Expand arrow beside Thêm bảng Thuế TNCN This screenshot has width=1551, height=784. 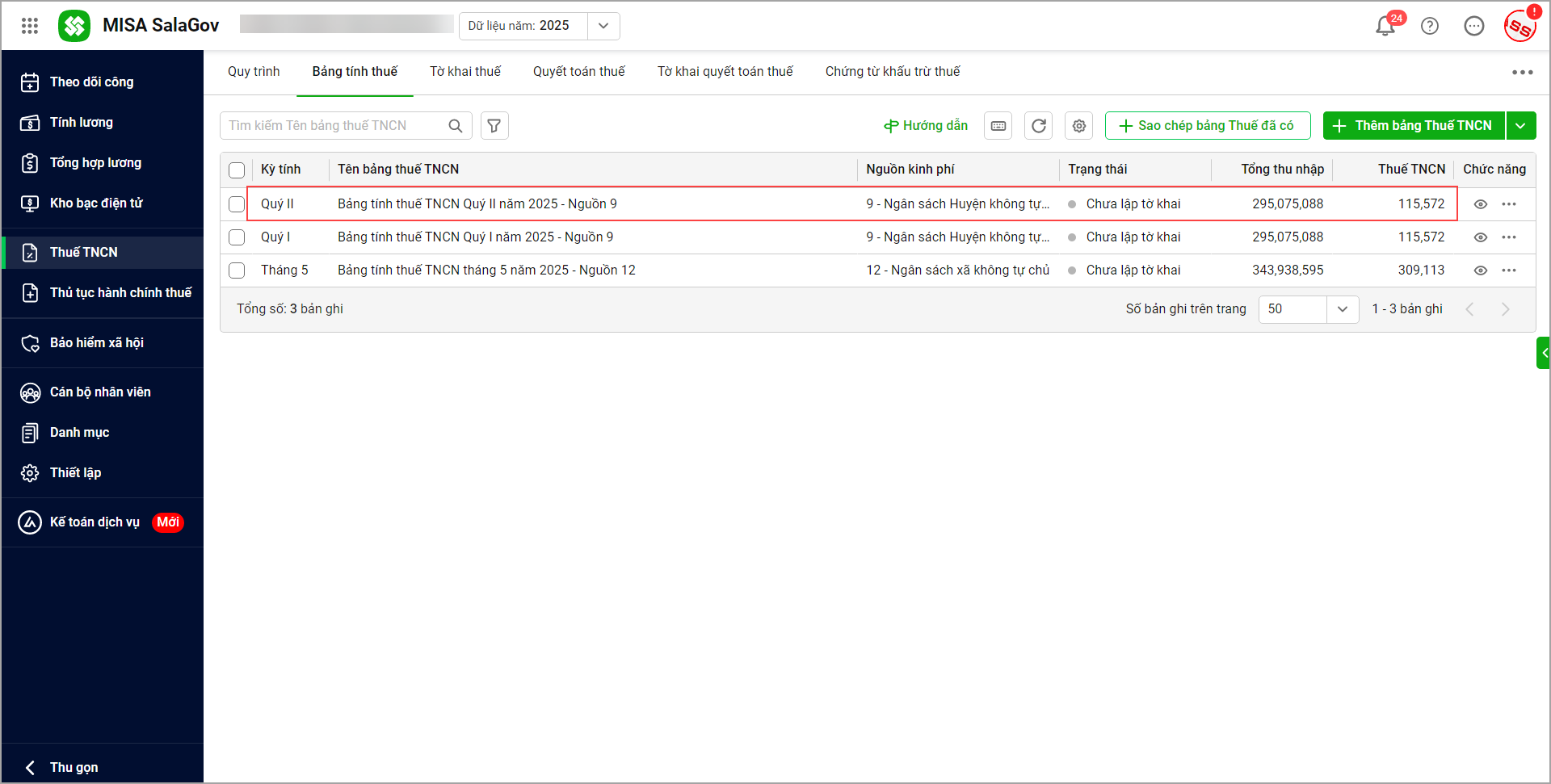[1520, 126]
